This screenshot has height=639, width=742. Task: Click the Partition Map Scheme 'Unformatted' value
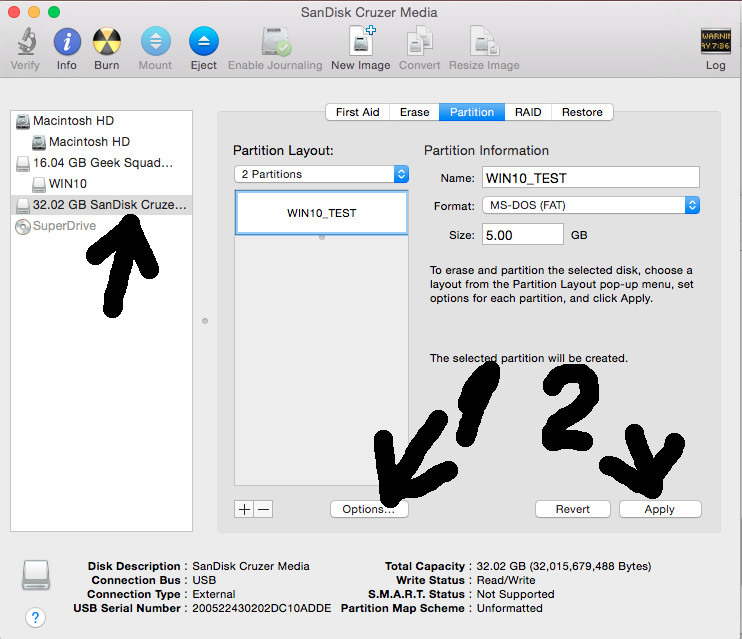tap(510, 608)
